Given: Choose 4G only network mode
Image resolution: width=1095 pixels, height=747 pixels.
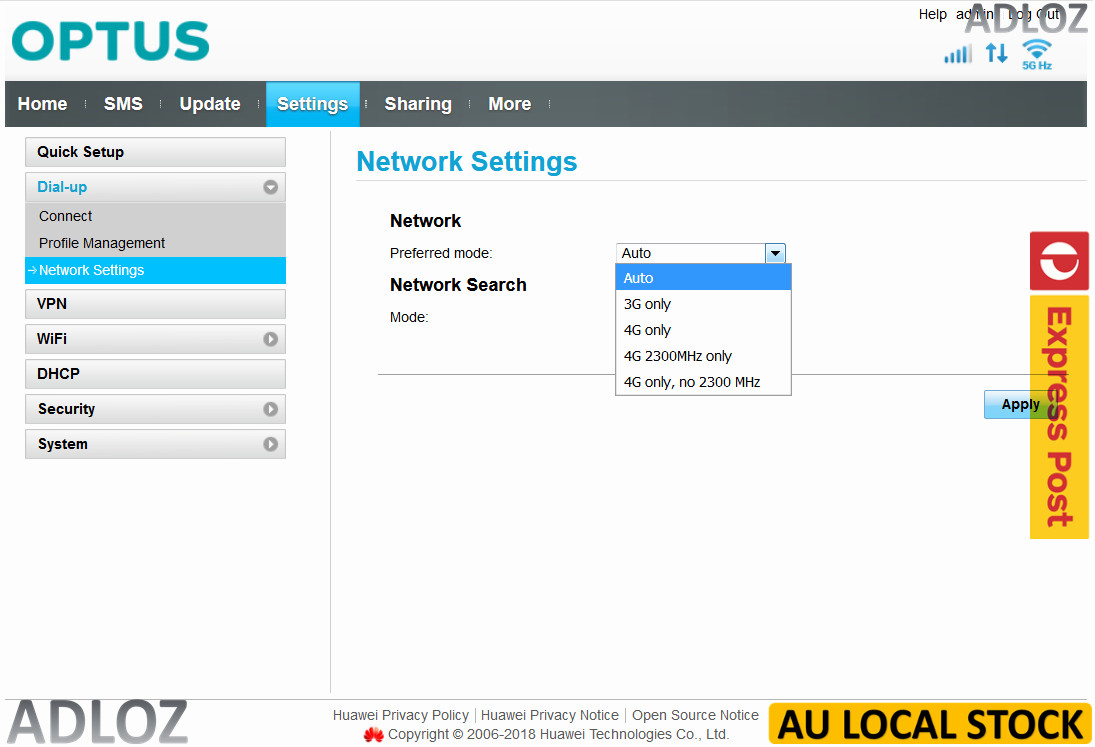Looking at the screenshot, I should click(x=703, y=330).
